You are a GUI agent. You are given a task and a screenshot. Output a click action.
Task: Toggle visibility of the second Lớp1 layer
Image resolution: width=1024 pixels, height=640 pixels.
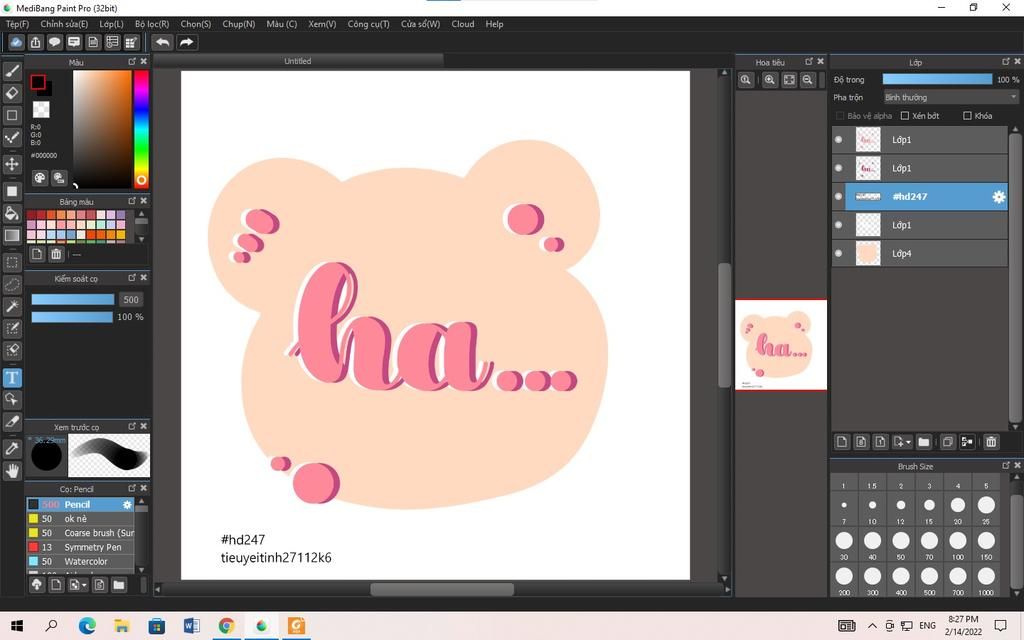pyautogui.click(x=839, y=168)
